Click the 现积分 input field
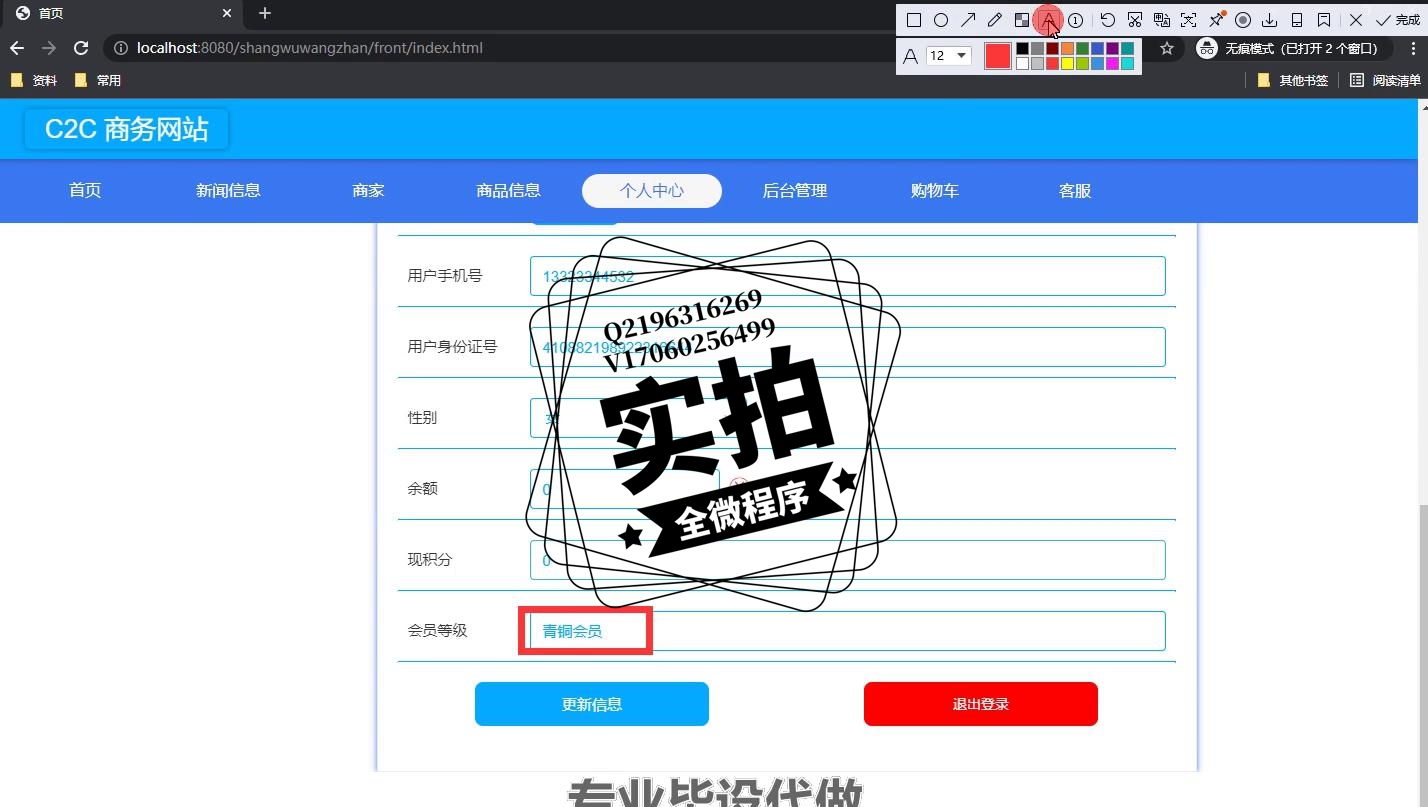The height and width of the screenshot is (807, 1428). pyautogui.click(x=847, y=560)
